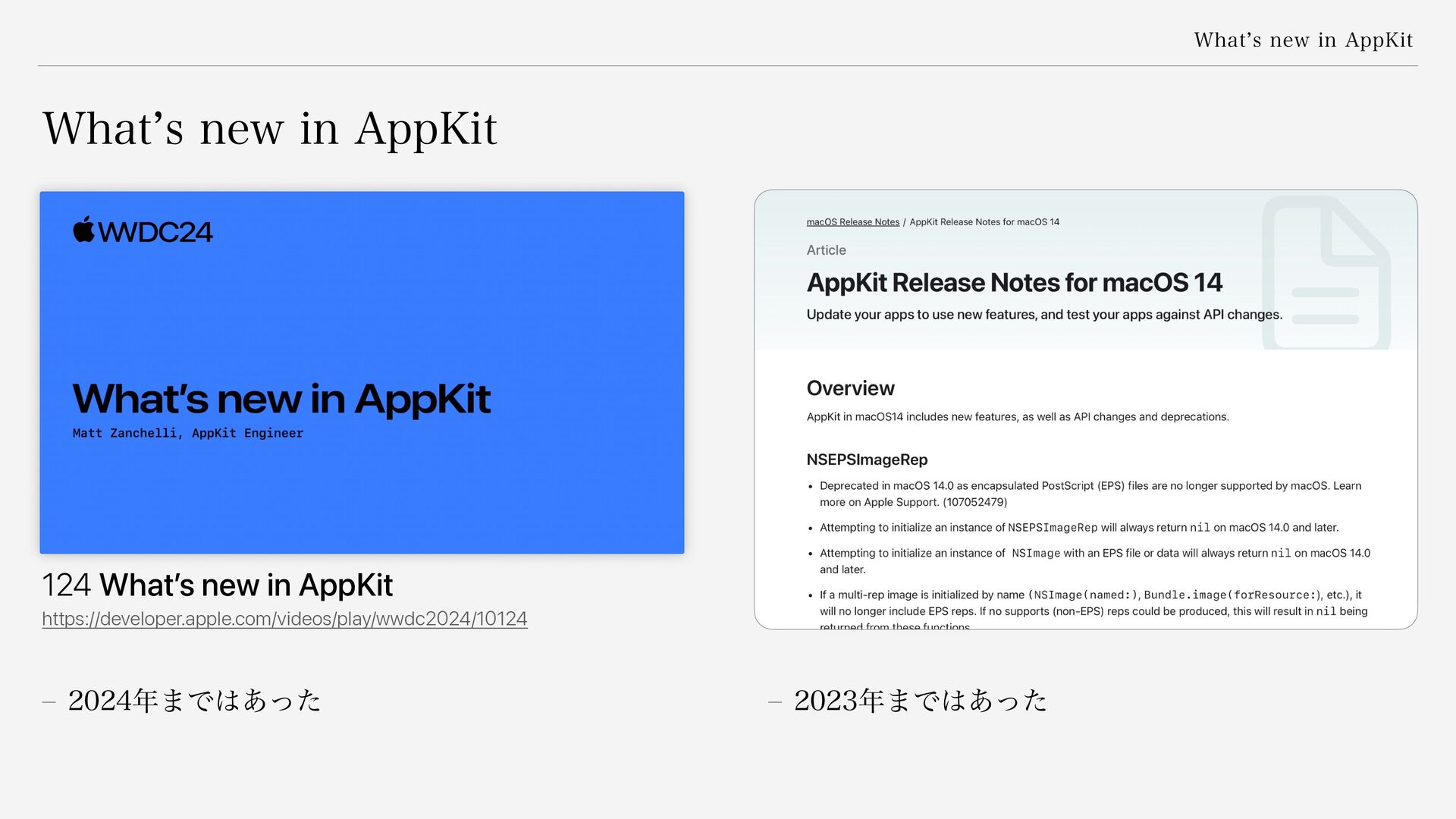Select the AppKit Release Notes for macOS 14 heading
This screenshot has width=1456, height=819.
(x=1014, y=283)
